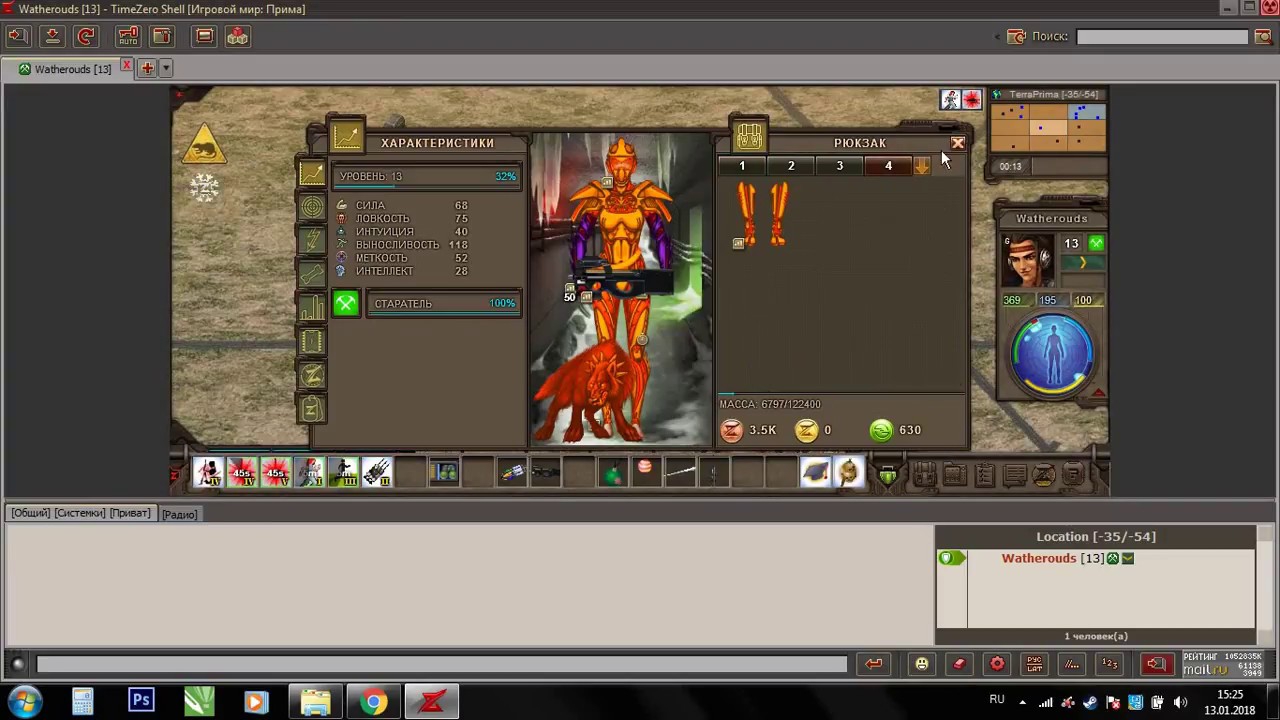Open the backpack icon in bottom menu
This screenshot has width=1280, height=720.
tap(924, 475)
